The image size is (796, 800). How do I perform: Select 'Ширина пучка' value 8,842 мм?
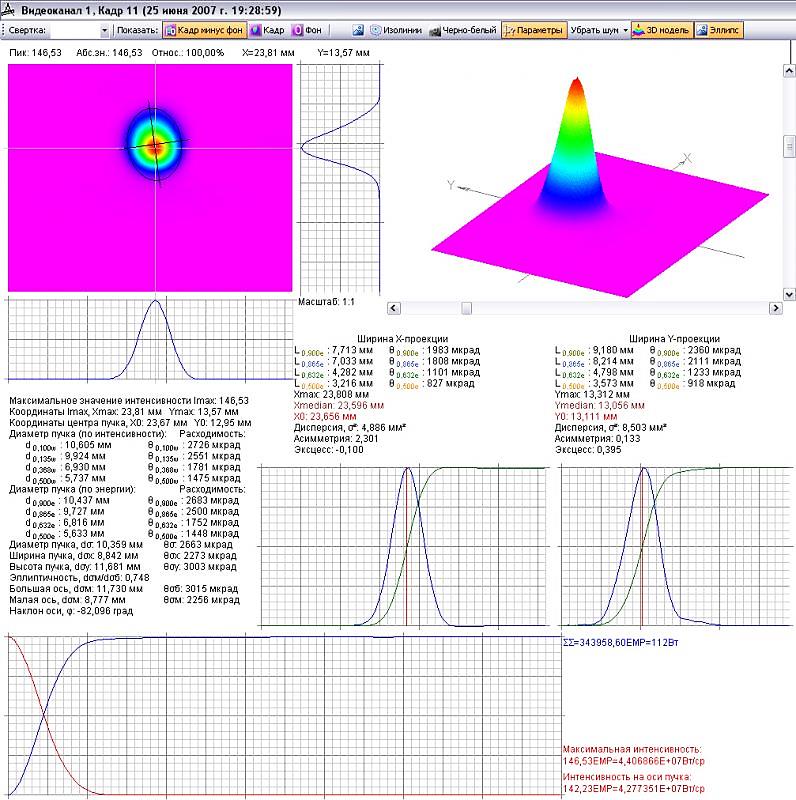(x=117, y=556)
